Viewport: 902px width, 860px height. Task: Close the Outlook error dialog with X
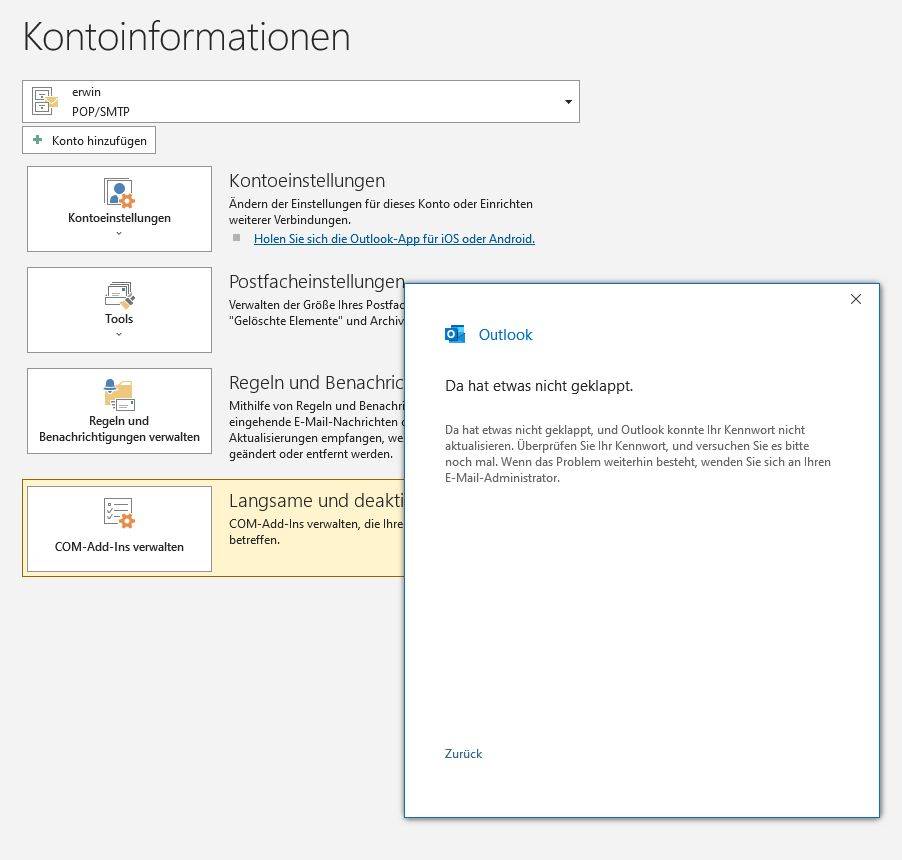coord(856,299)
